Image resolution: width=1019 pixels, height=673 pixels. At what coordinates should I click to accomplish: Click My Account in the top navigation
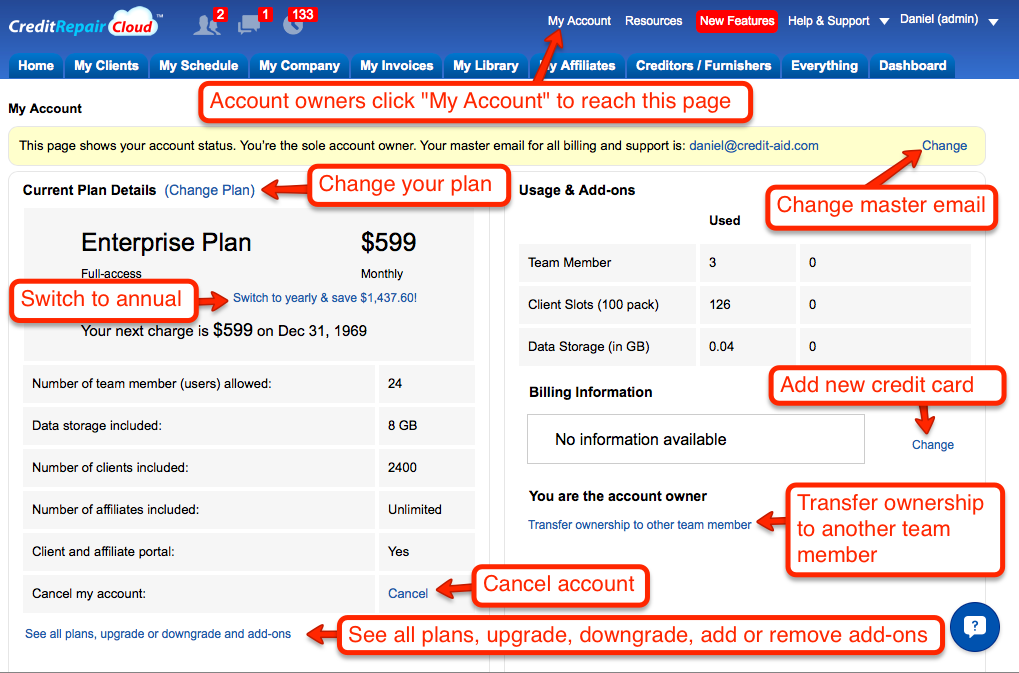click(x=579, y=21)
